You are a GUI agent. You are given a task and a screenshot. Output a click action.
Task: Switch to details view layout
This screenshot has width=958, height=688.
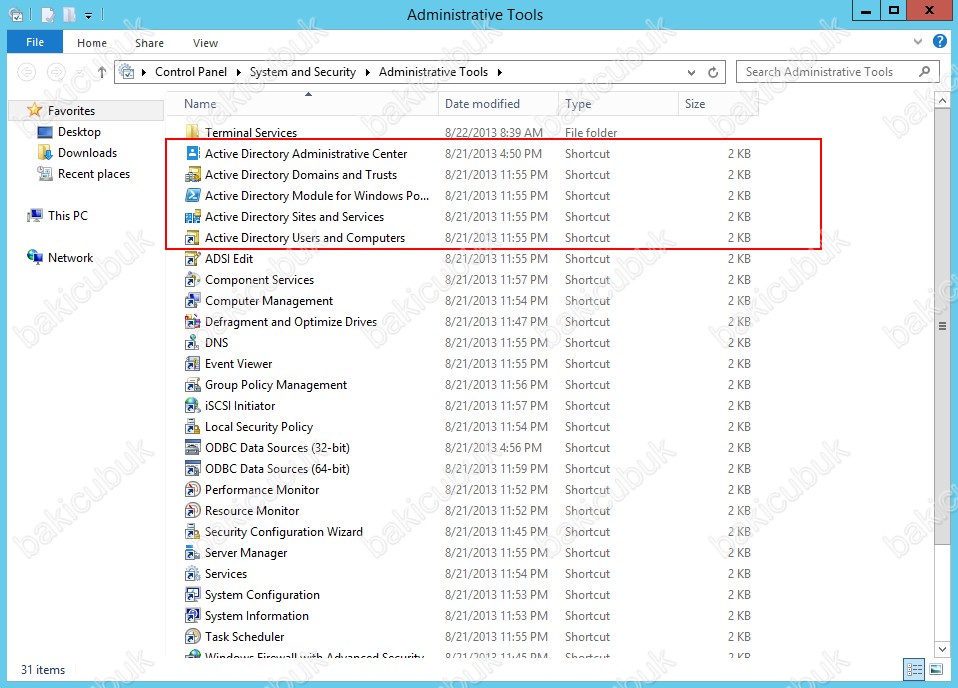[914, 670]
